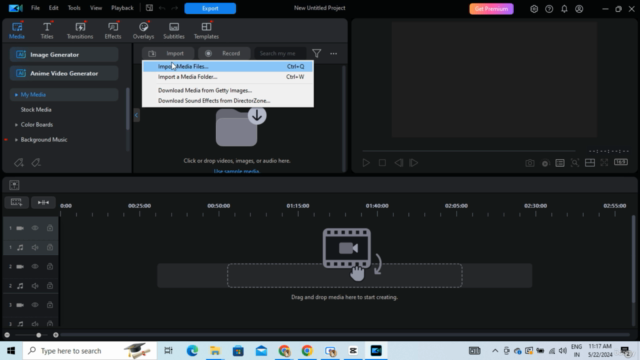
Task: Open the View menu
Action: tap(96, 8)
